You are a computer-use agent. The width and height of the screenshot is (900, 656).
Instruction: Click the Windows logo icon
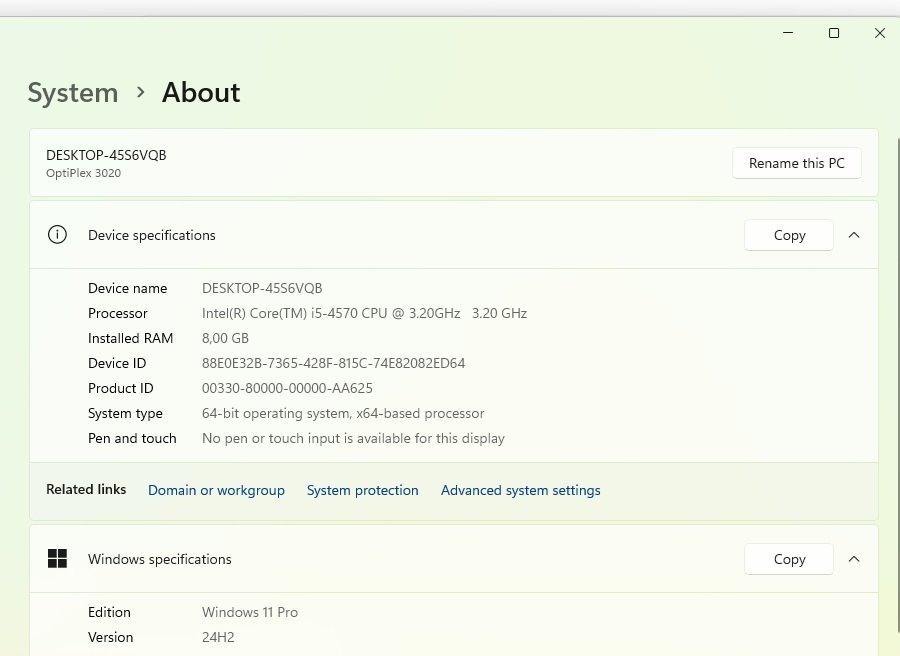click(57, 559)
